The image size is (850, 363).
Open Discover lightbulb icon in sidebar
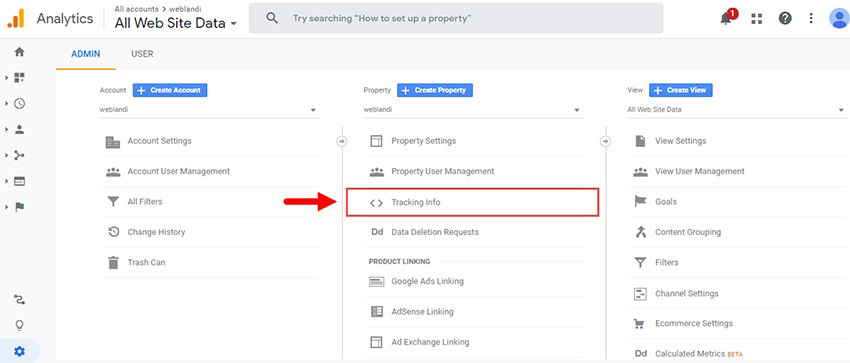(20, 325)
